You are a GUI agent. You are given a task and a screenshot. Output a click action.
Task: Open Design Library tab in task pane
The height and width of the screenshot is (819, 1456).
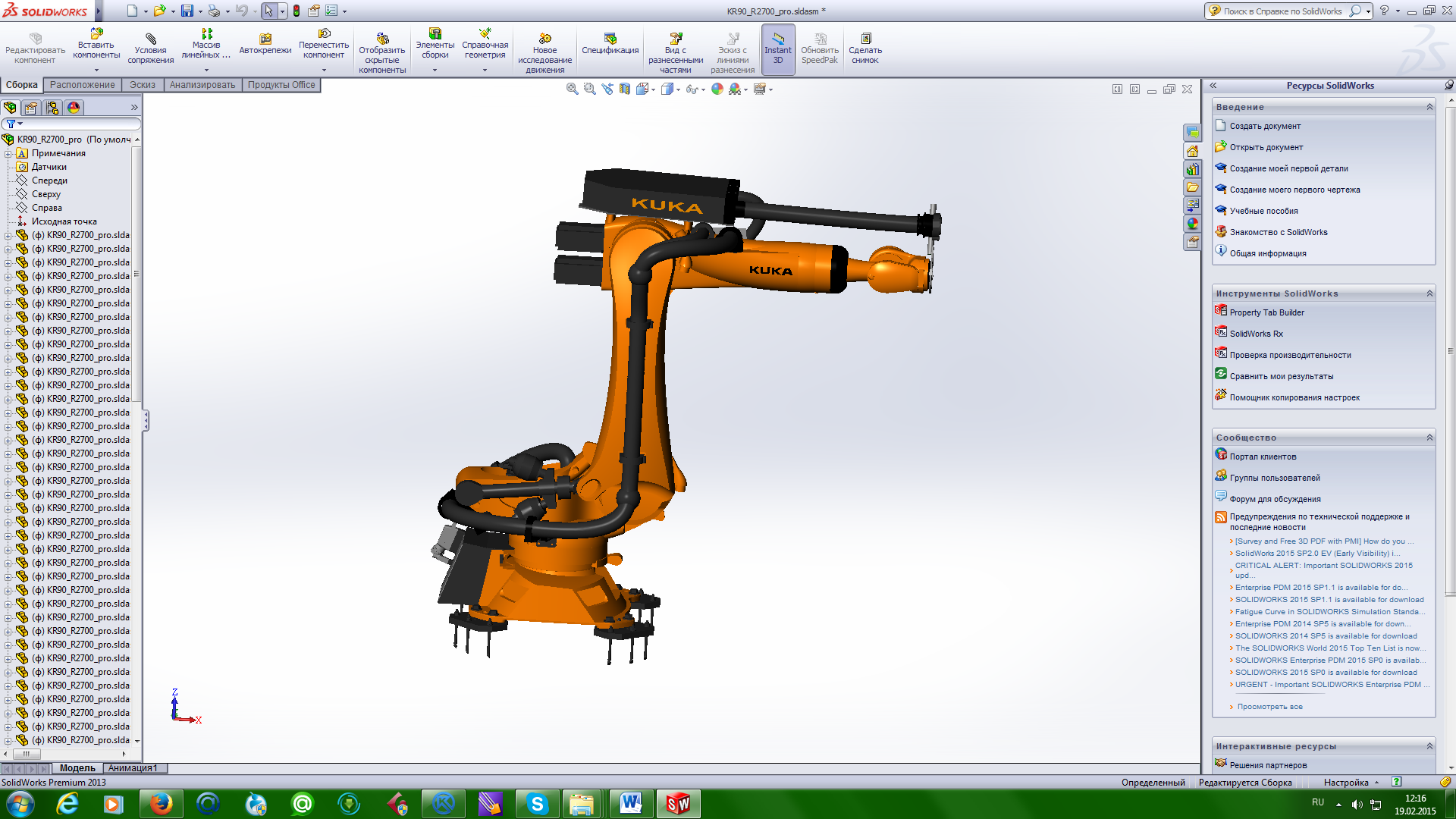(x=1193, y=169)
